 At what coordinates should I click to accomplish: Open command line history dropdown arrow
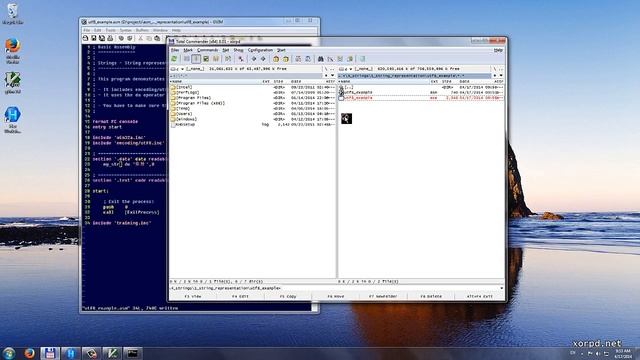[x=502, y=288]
